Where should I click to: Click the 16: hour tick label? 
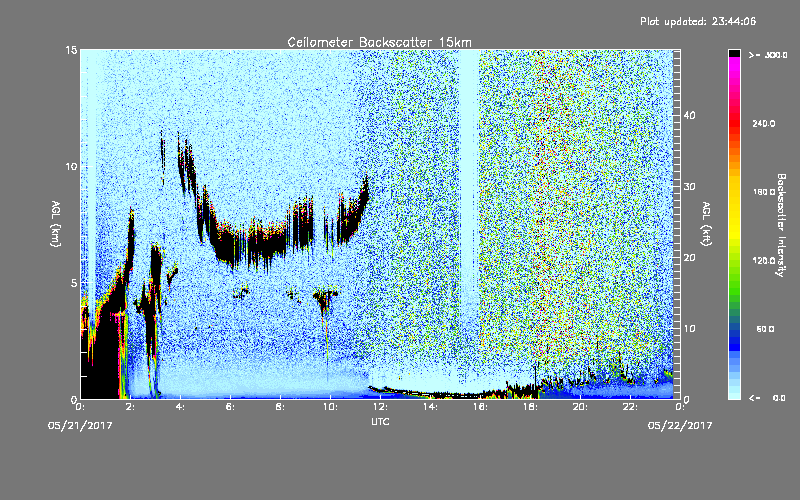[x=480, y=407]
